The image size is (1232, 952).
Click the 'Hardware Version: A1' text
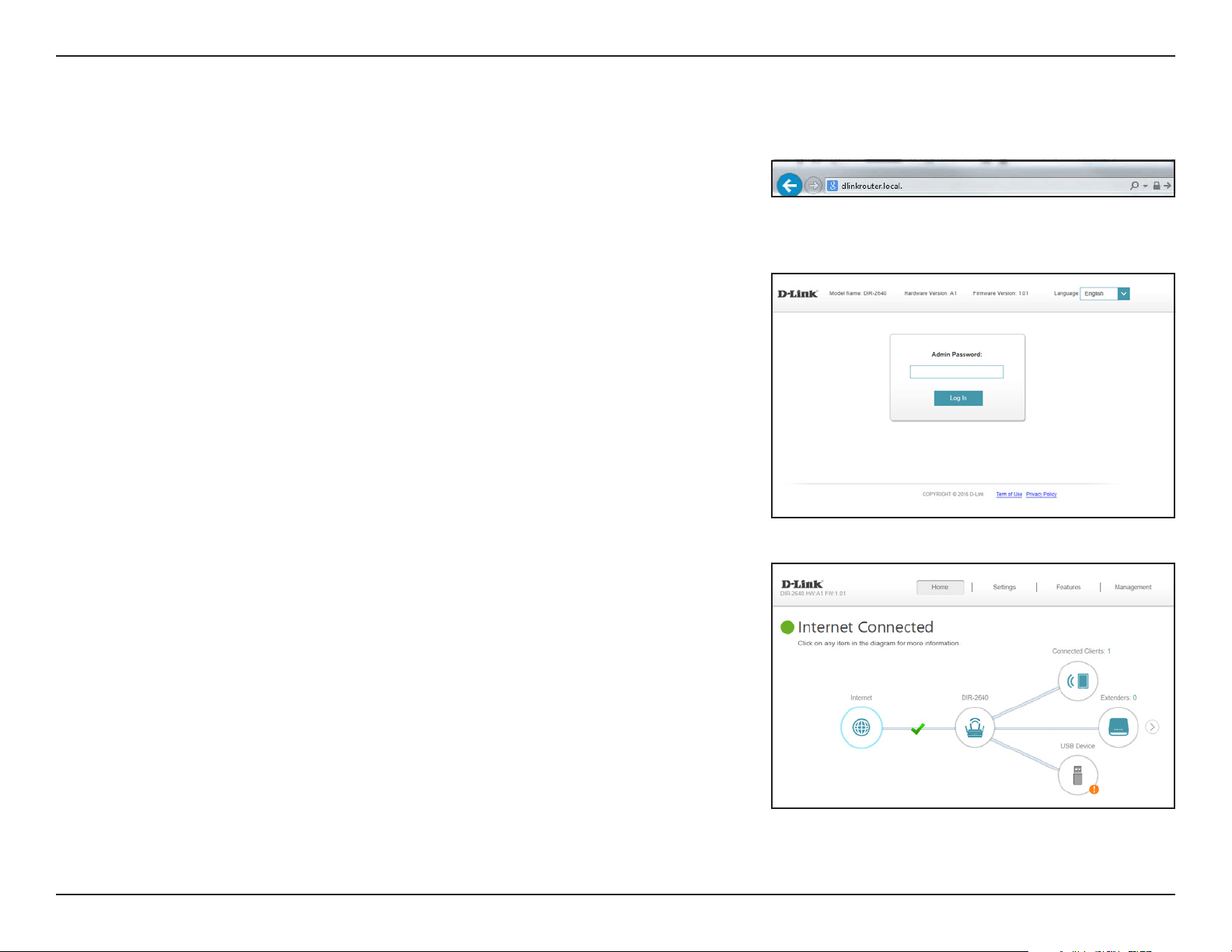930,294
